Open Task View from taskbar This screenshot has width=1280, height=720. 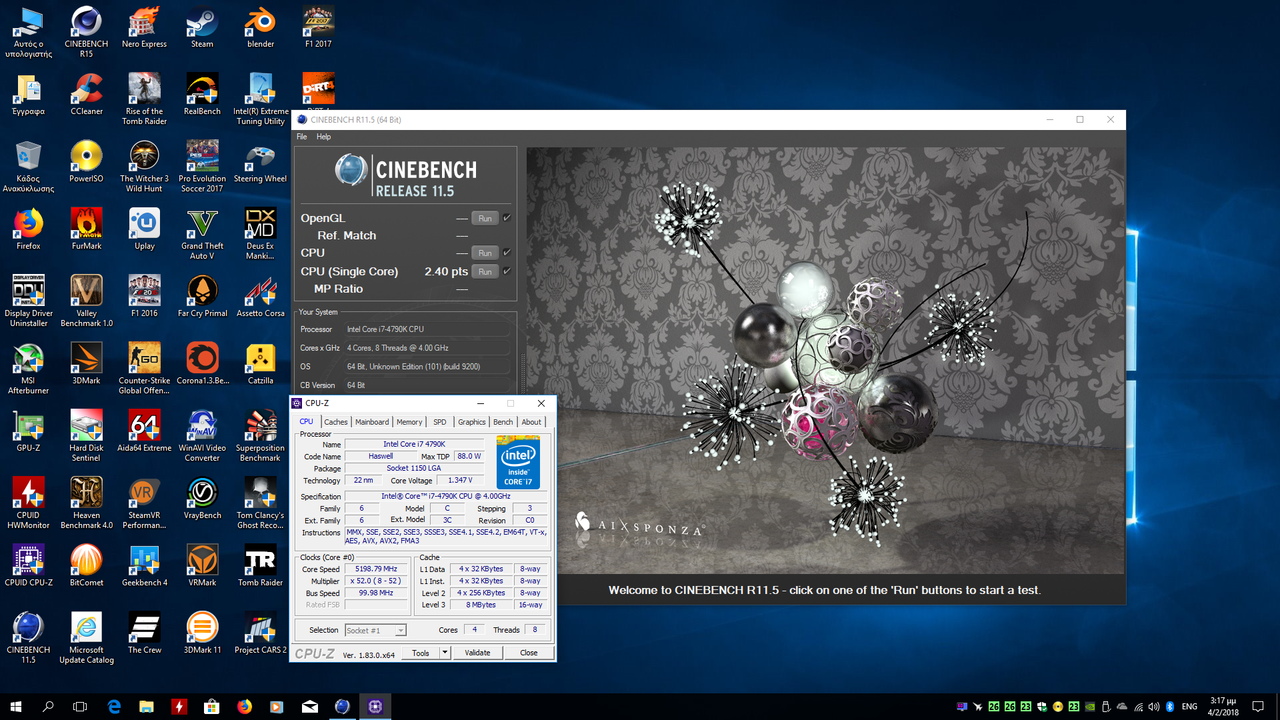coord(81,706)
